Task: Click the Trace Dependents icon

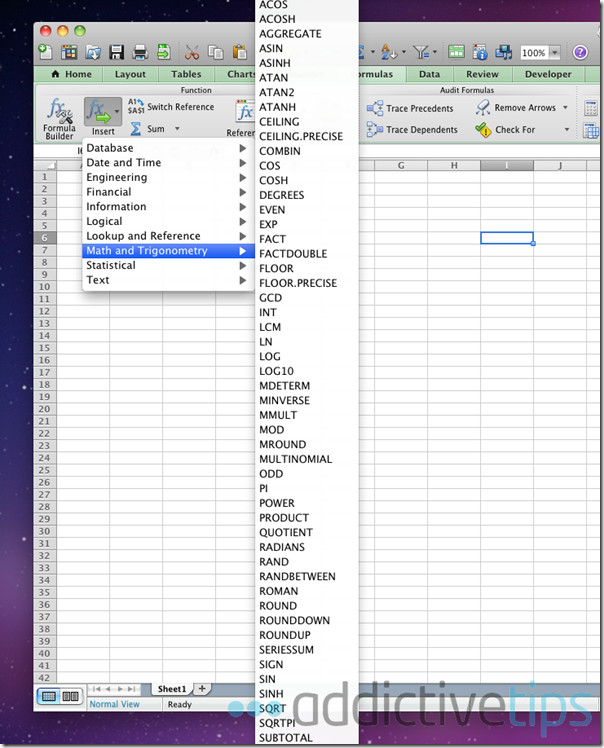Action: (x=375, y=129)
